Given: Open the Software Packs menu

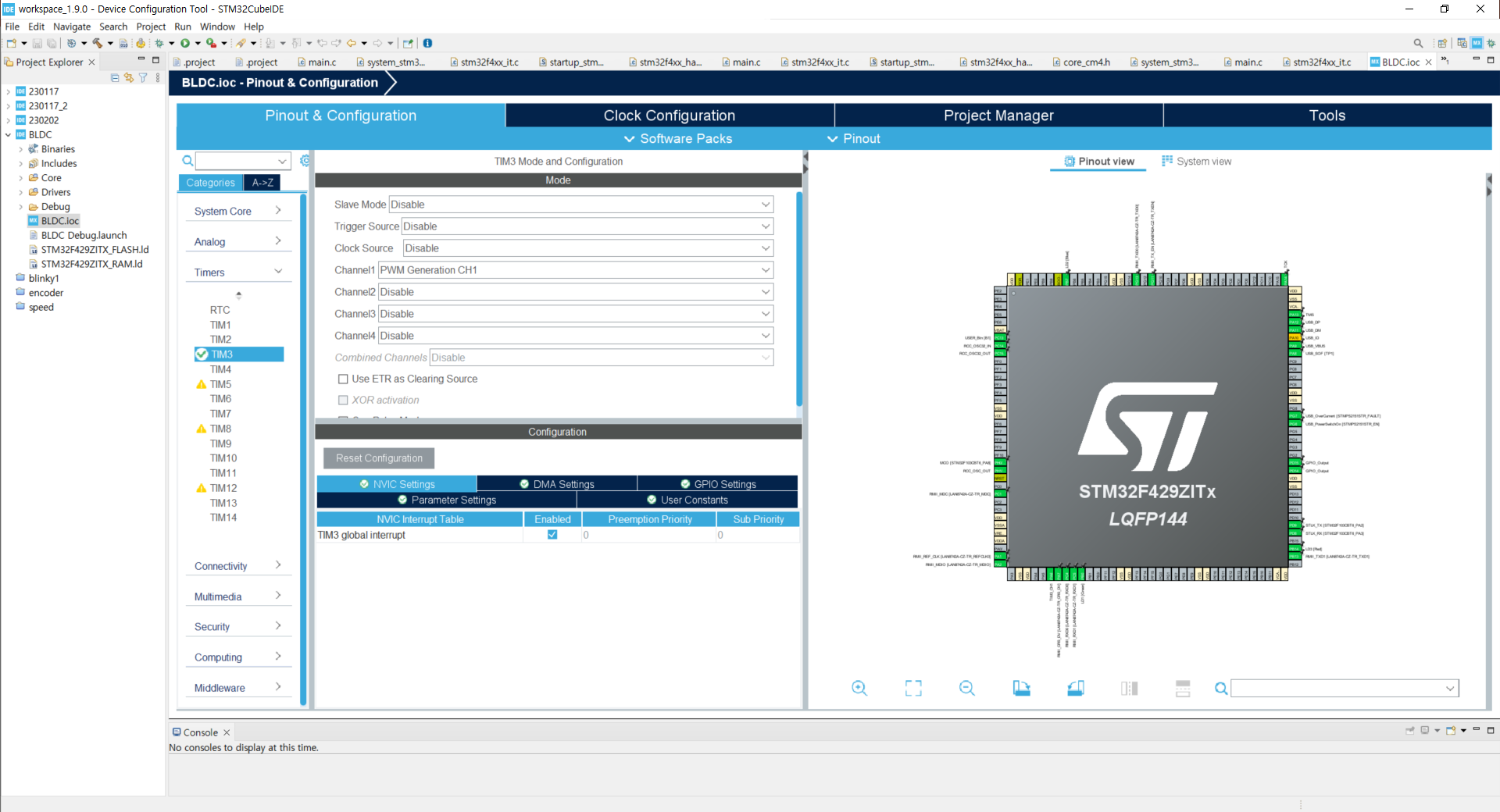Looking at the screenshot, I should pos(677,138).
